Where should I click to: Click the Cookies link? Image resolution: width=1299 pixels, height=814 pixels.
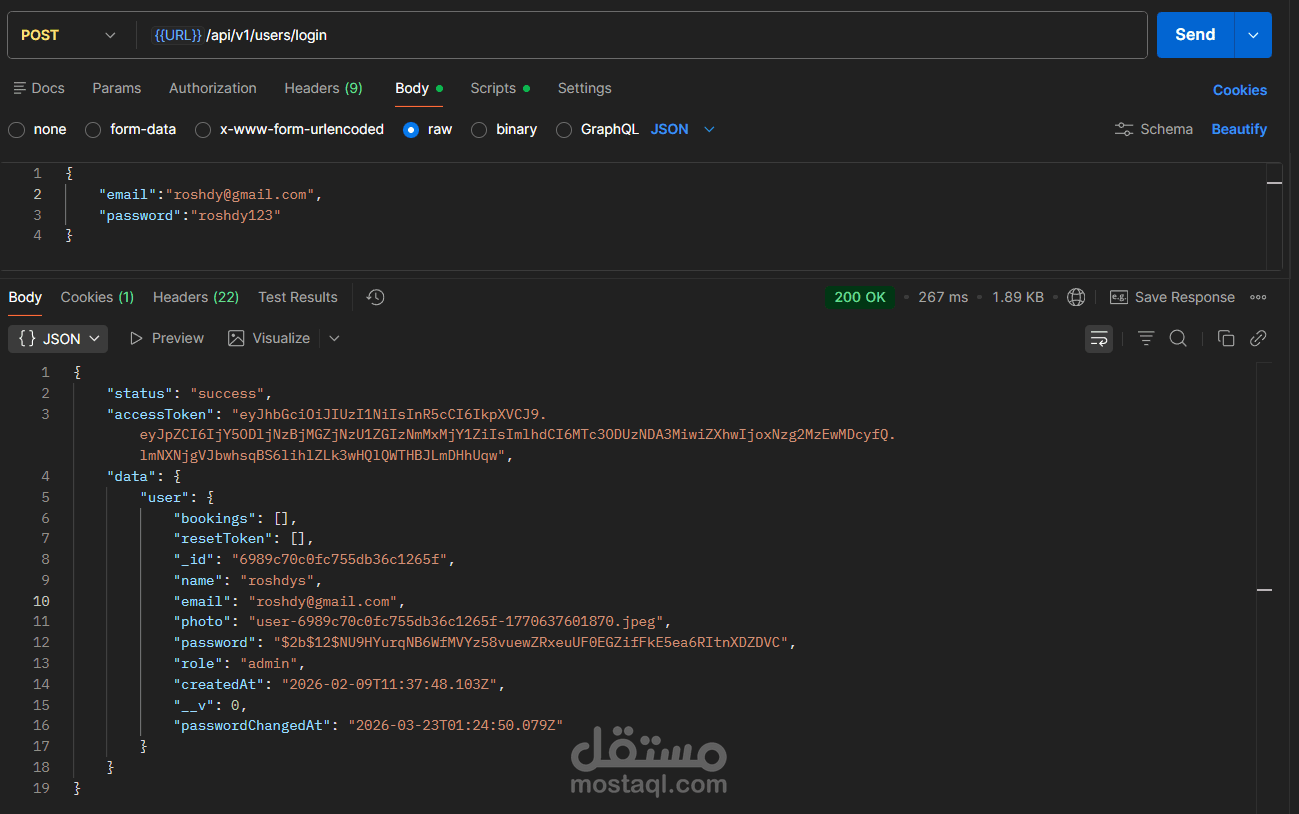(x=1240, y=90)
